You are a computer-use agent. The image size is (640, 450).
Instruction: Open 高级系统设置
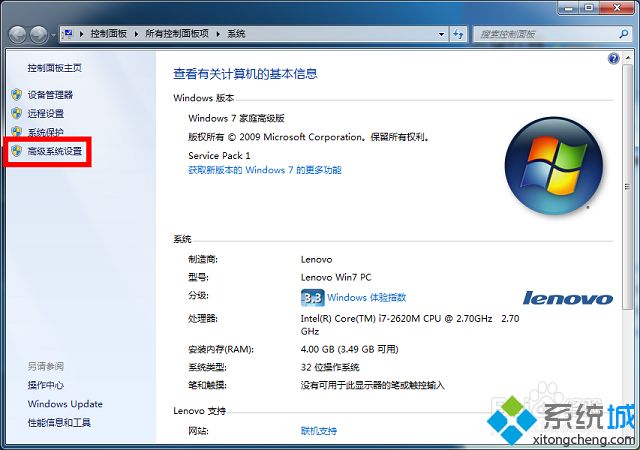[x=55, y=151]
